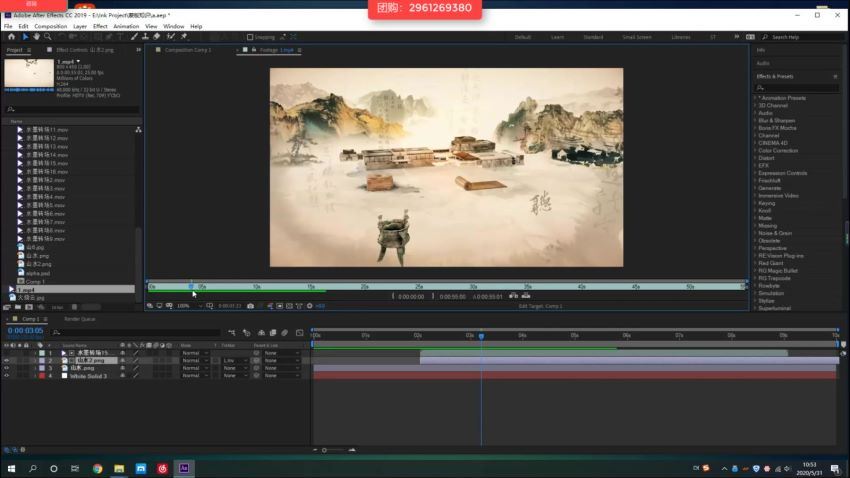Expand the Color Correction effects category

coord(755,151)
